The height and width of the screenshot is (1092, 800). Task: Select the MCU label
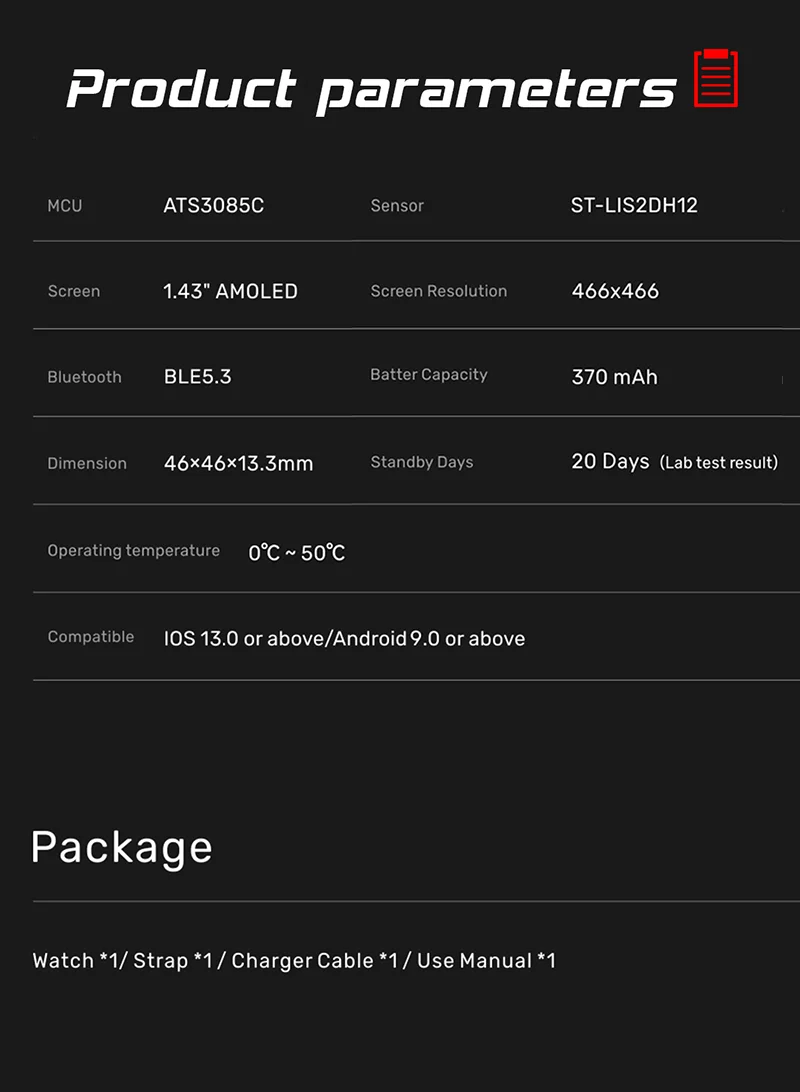65,206
